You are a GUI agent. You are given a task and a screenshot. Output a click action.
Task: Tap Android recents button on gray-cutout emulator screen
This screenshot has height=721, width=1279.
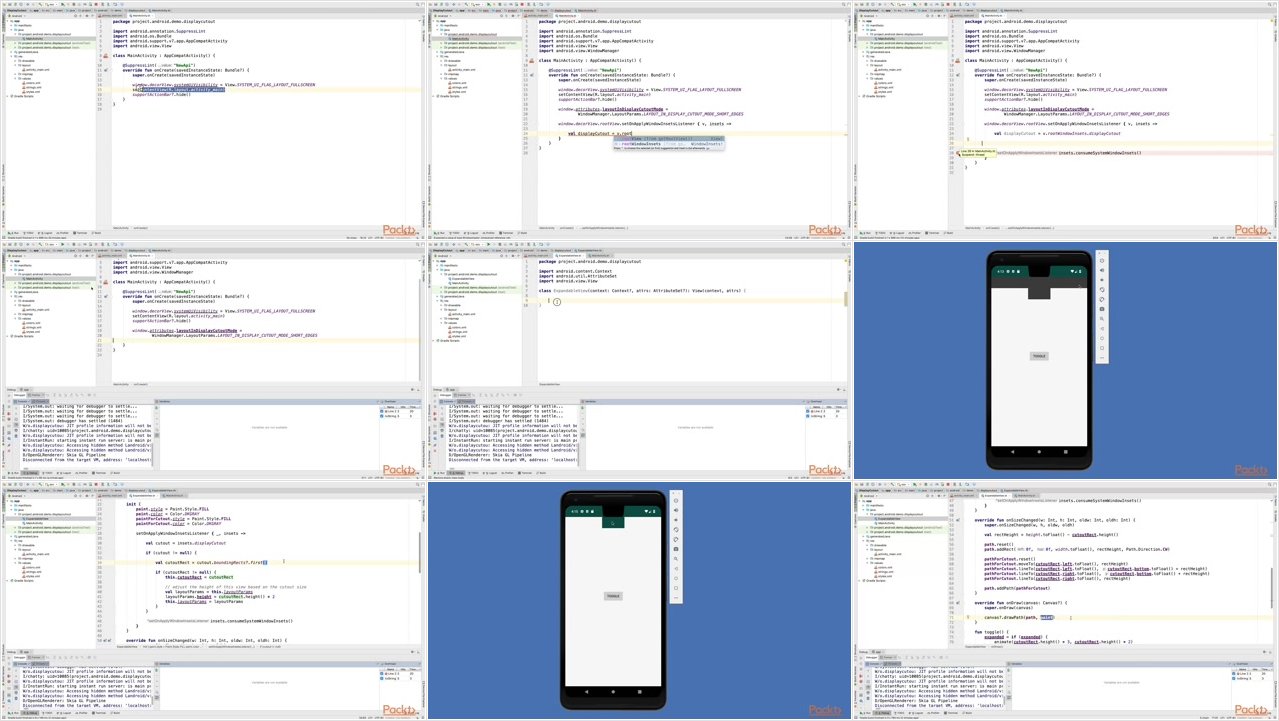point(1066,452)
